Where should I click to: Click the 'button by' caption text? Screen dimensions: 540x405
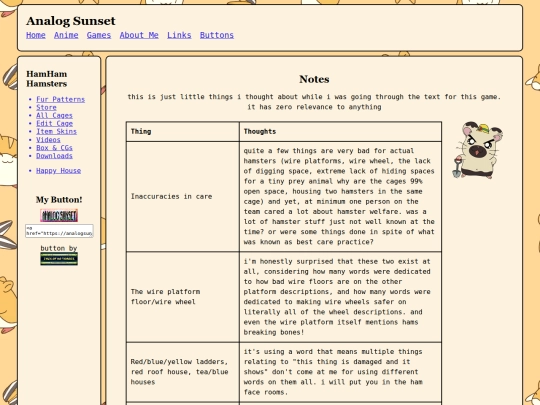coord(59,248)
